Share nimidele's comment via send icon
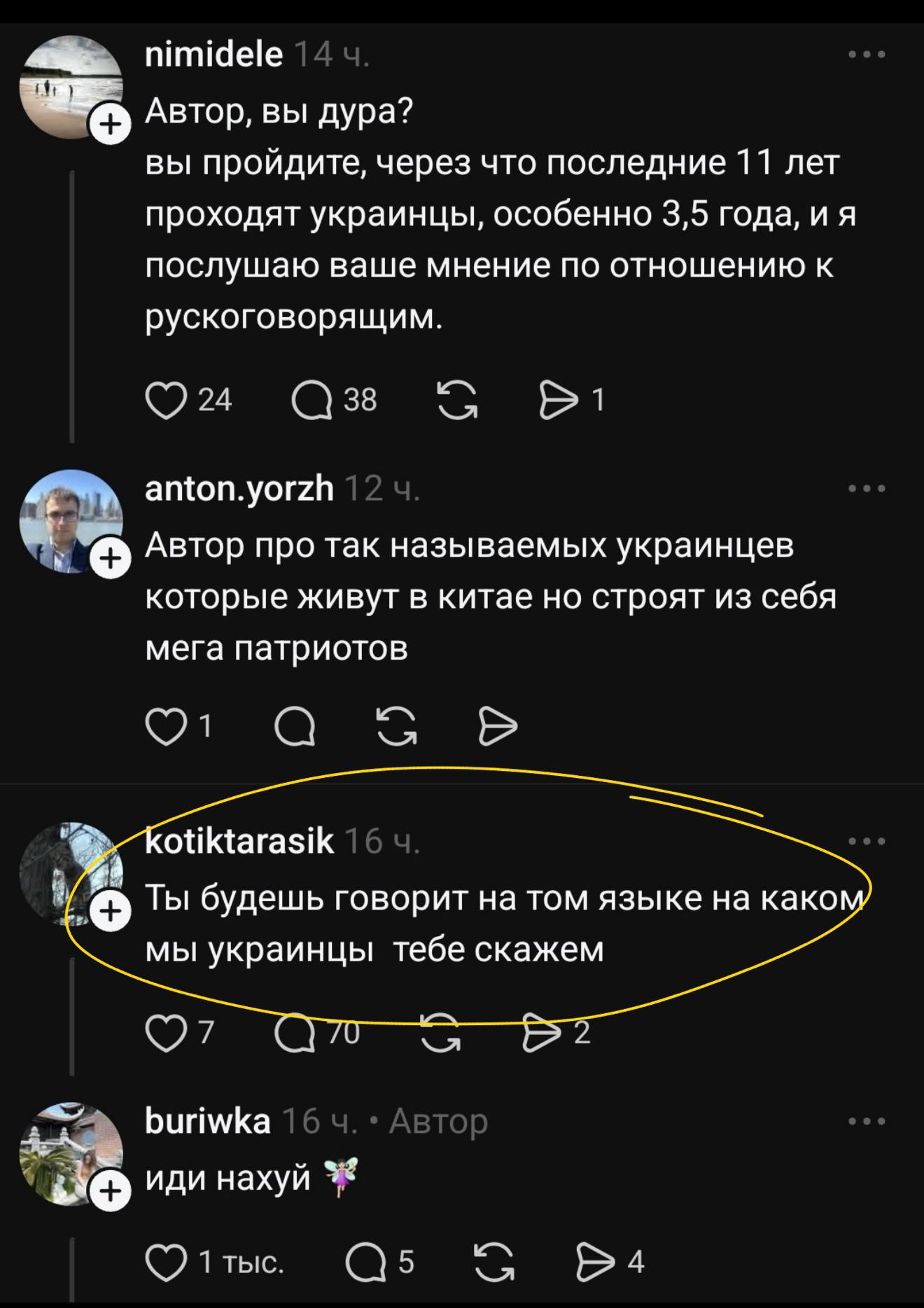This screenshot has height=1308, width=924. [x=557, y=401]
